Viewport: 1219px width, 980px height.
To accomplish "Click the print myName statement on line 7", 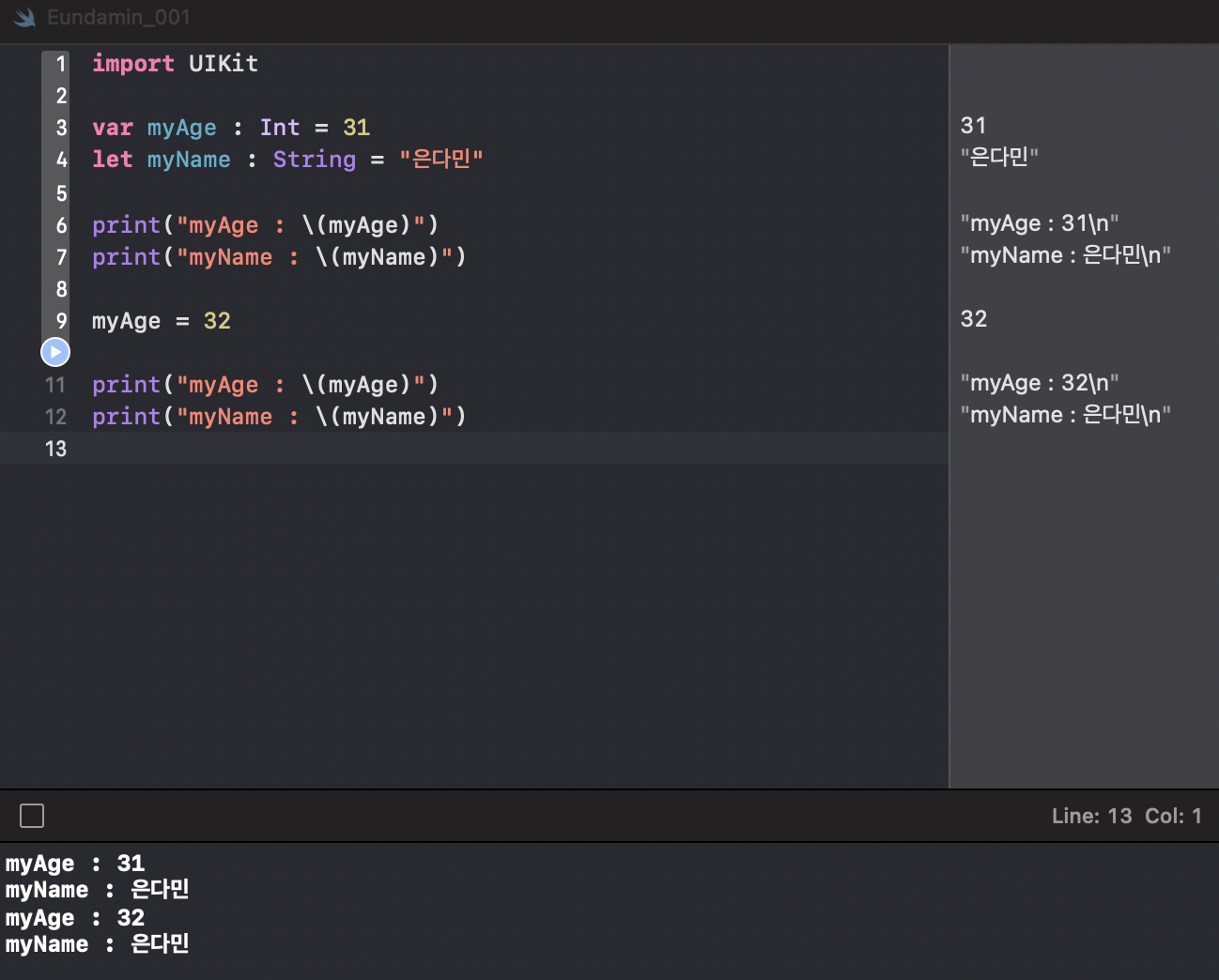I will click(x=279, y=257).
